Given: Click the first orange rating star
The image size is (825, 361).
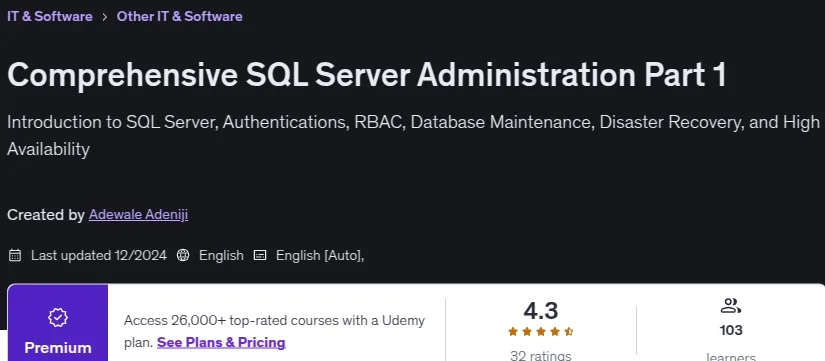Looking at the screenshot, I should point(513,332).
